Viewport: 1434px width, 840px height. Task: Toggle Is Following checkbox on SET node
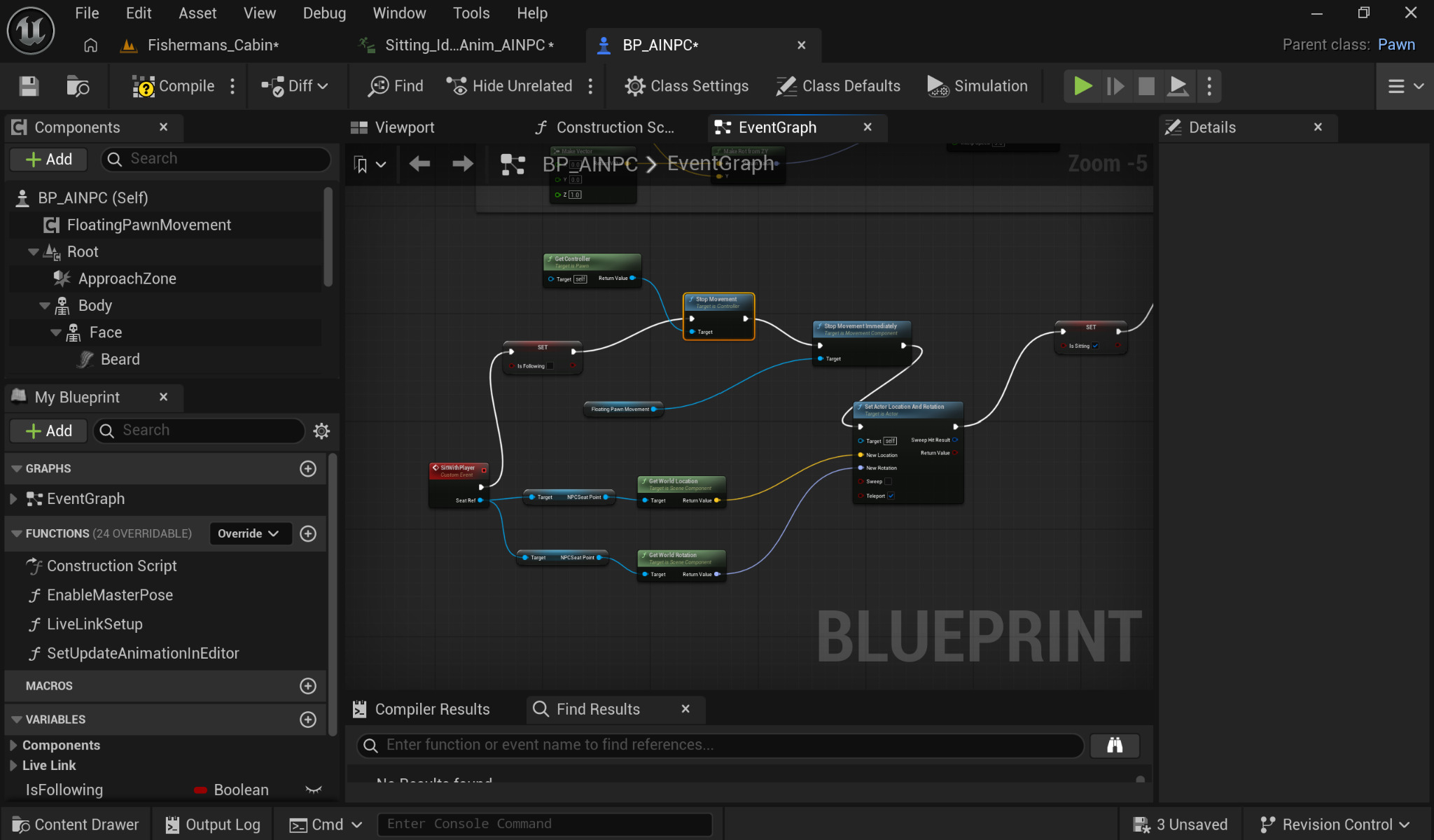point(550,366)
